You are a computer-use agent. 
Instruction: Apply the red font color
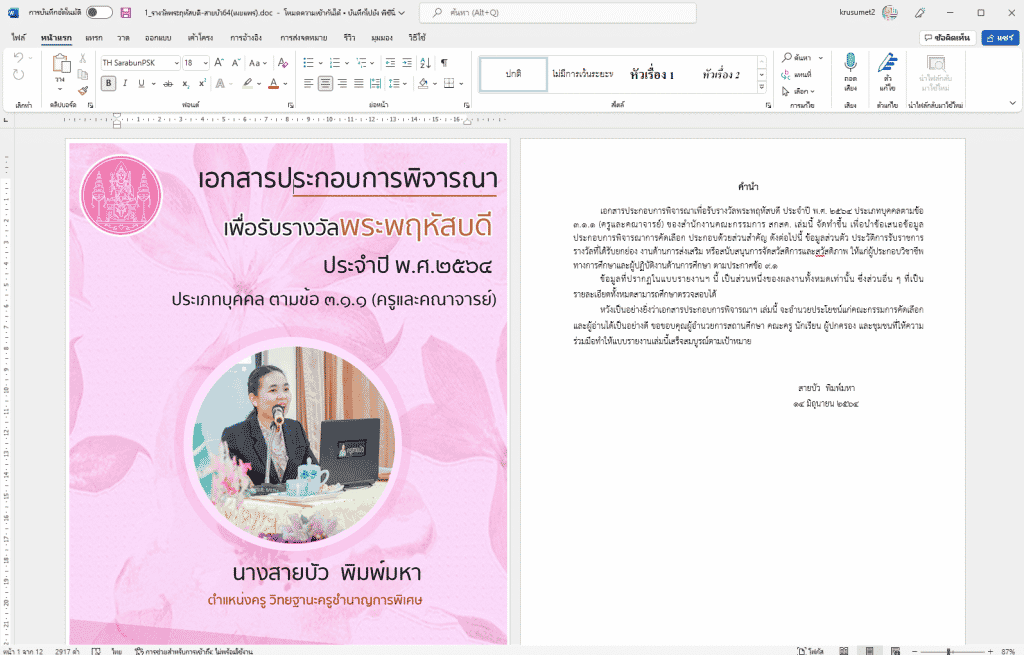tap(274, 84)
